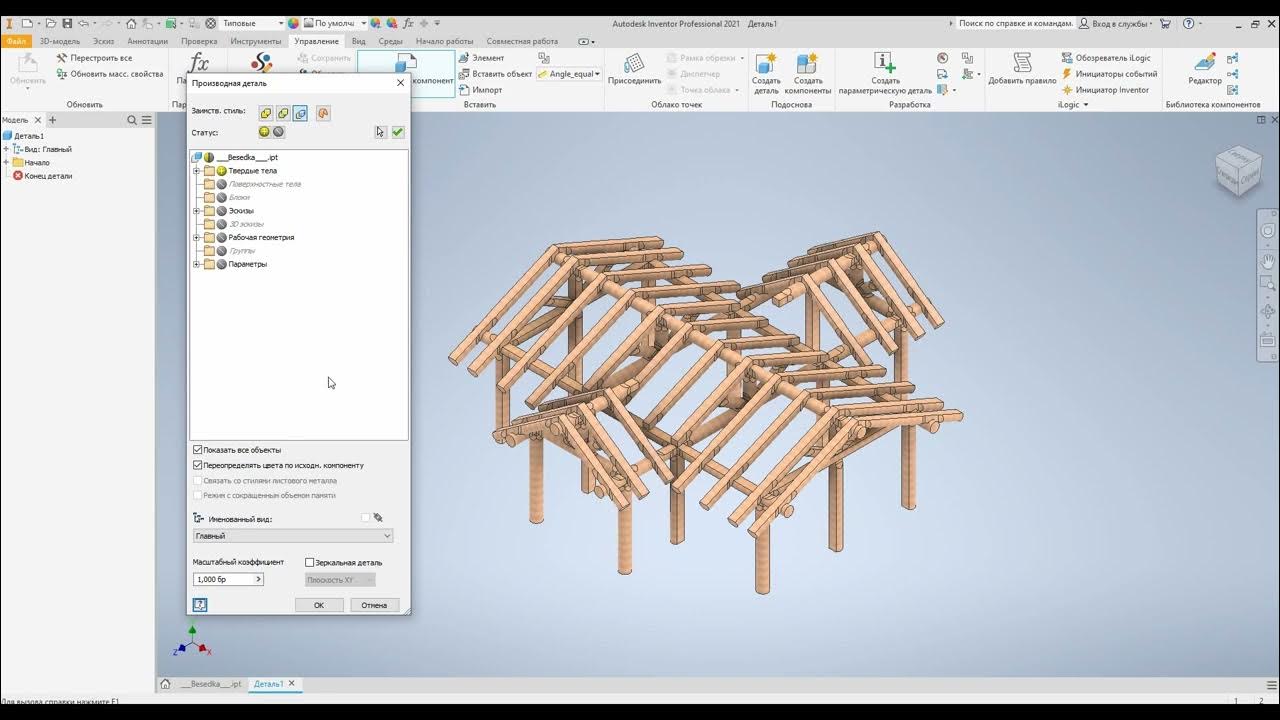Select second derive style icon in dialog

click(x=283, y=113)
